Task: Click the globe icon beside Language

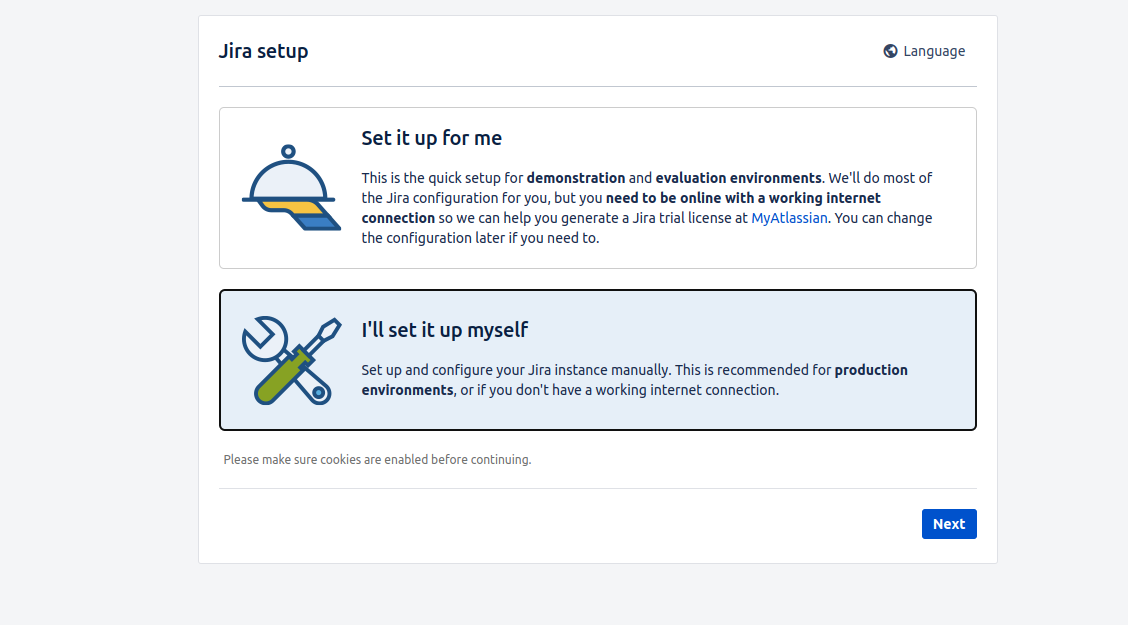Action: point(890,51)
